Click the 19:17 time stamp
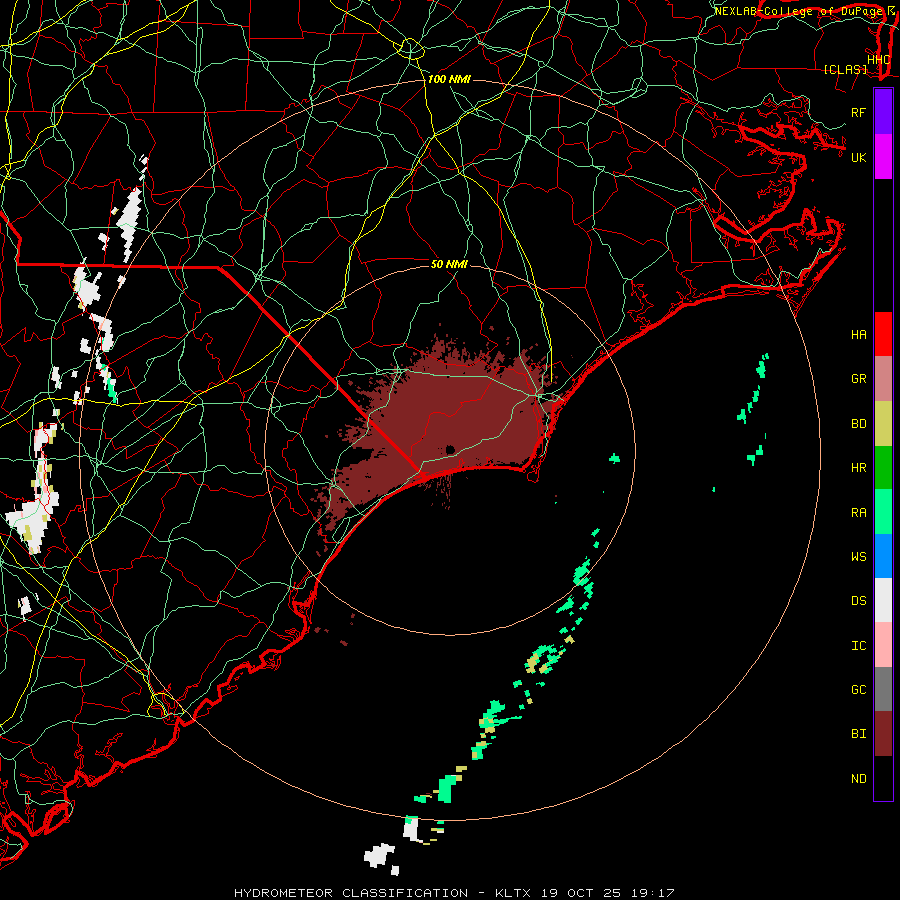 [x=652, y=893]
